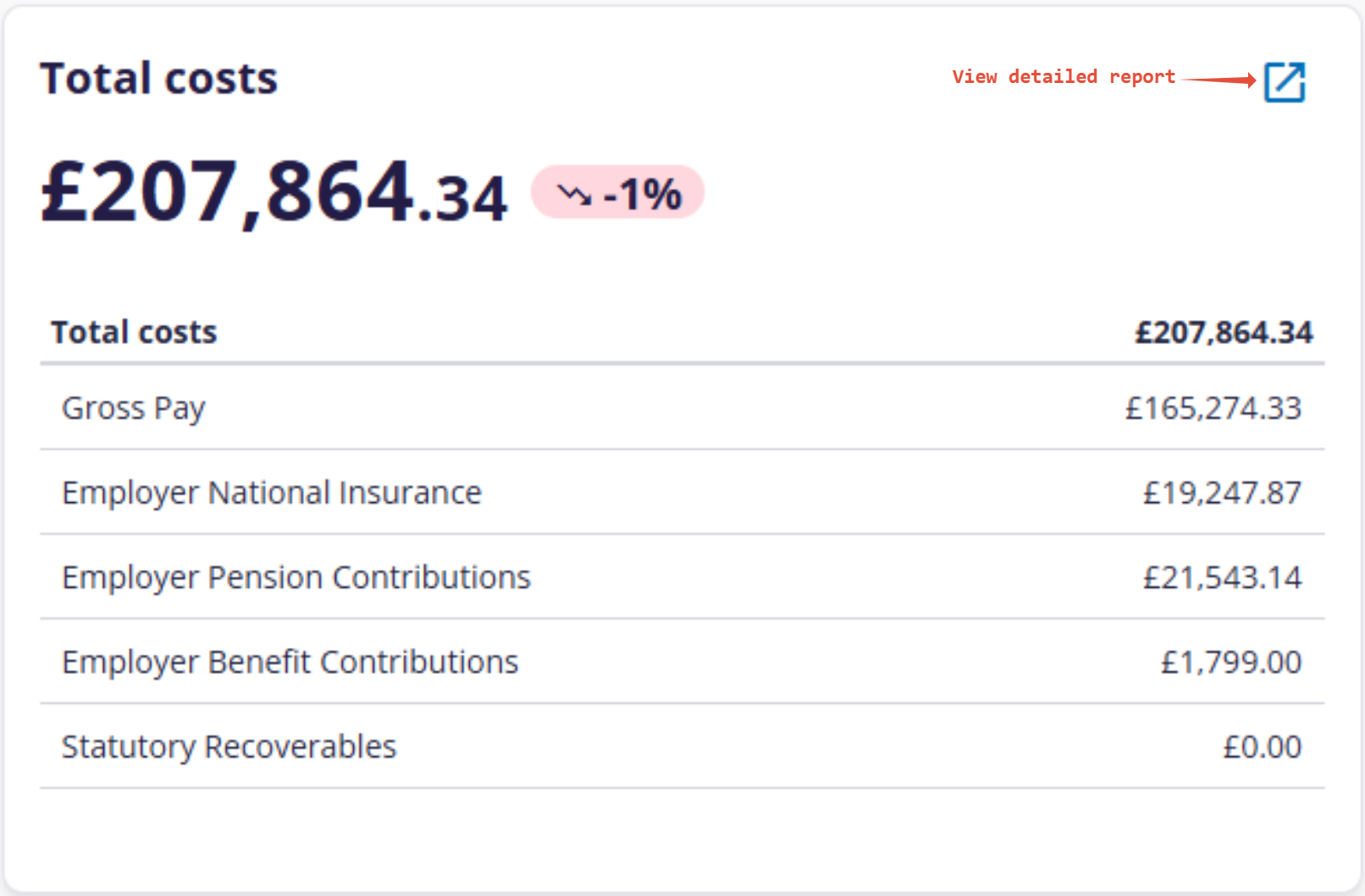Select the Employer Pension Contributions row label

[296, 578]
